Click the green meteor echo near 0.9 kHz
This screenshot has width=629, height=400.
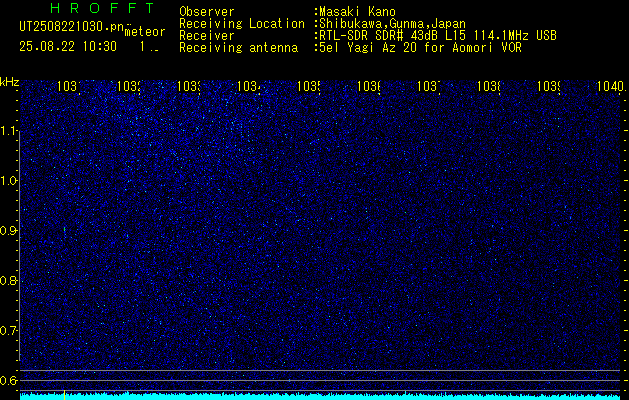point(65,229)
